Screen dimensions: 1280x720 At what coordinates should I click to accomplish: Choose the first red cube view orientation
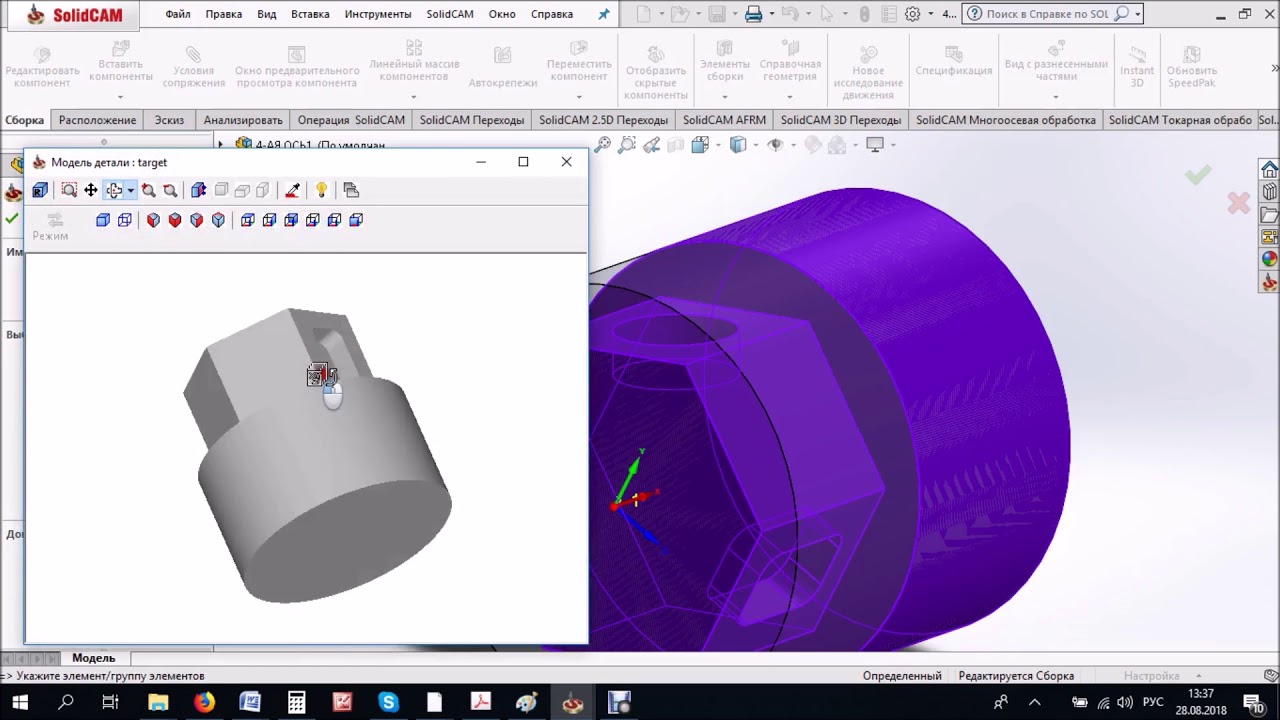tap(153, 220)
